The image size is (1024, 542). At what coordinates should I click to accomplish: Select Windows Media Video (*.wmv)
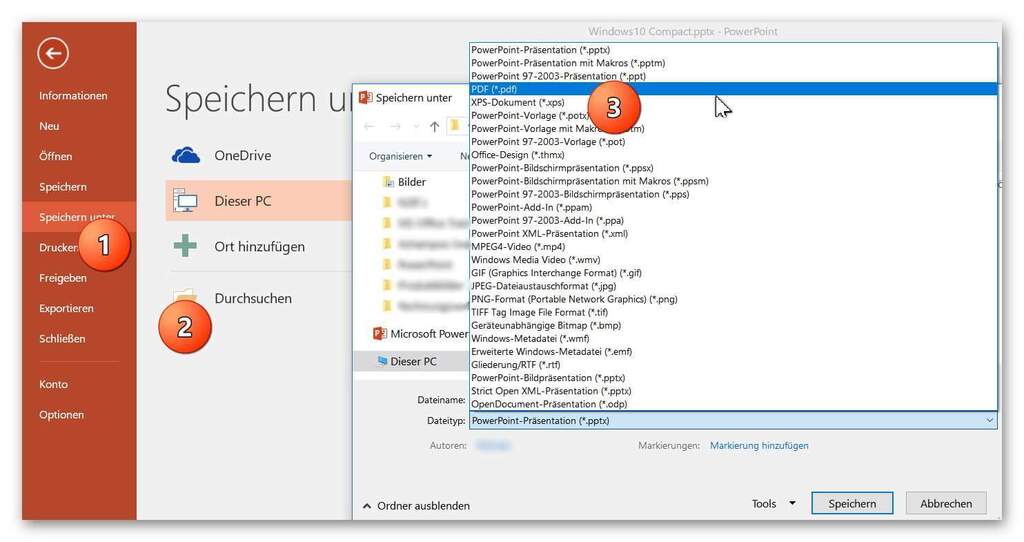point(733,259)
